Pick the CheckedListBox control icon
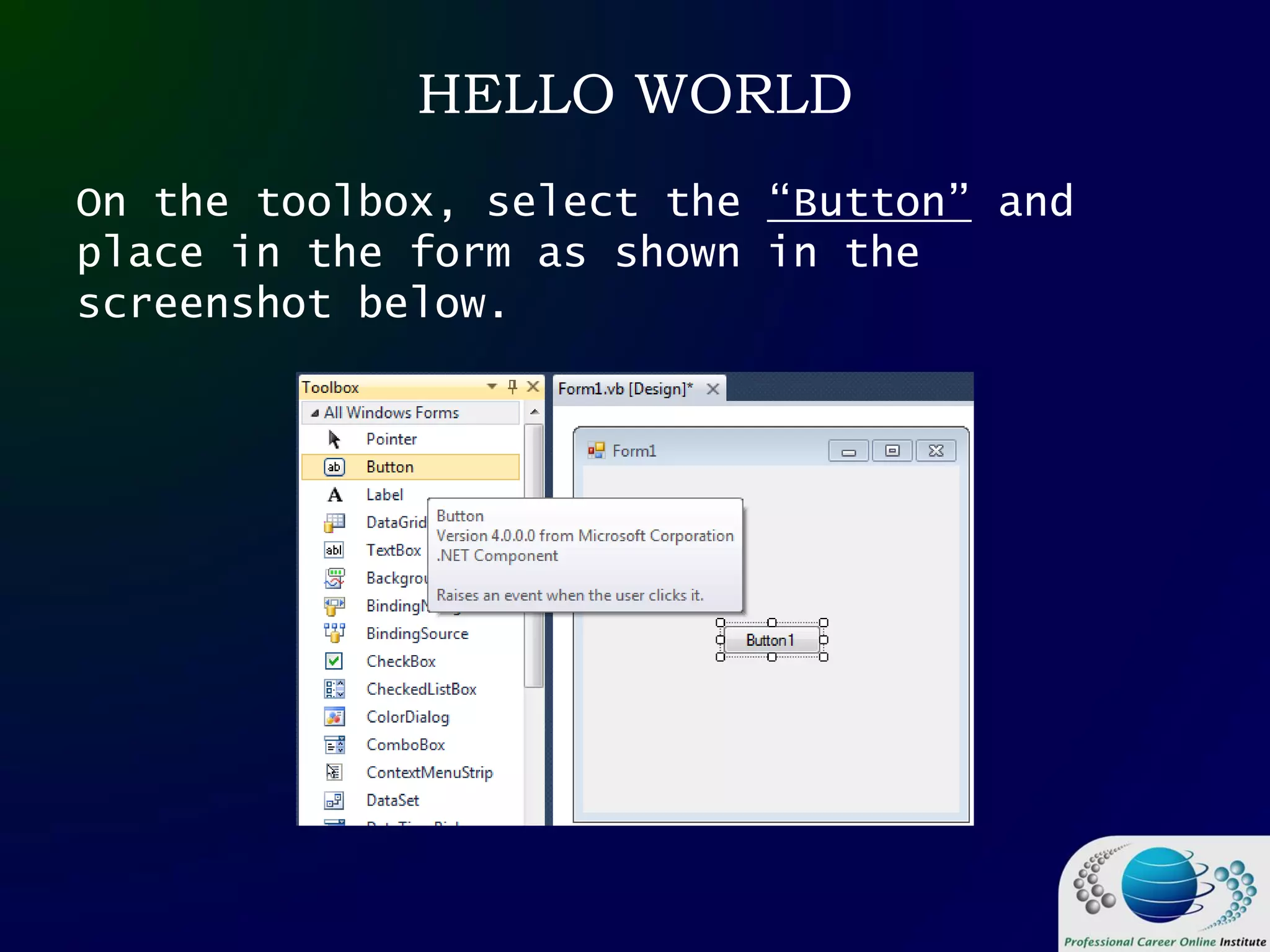The width and height of the screenshot is (1270, 952). (x=334, y=689)
